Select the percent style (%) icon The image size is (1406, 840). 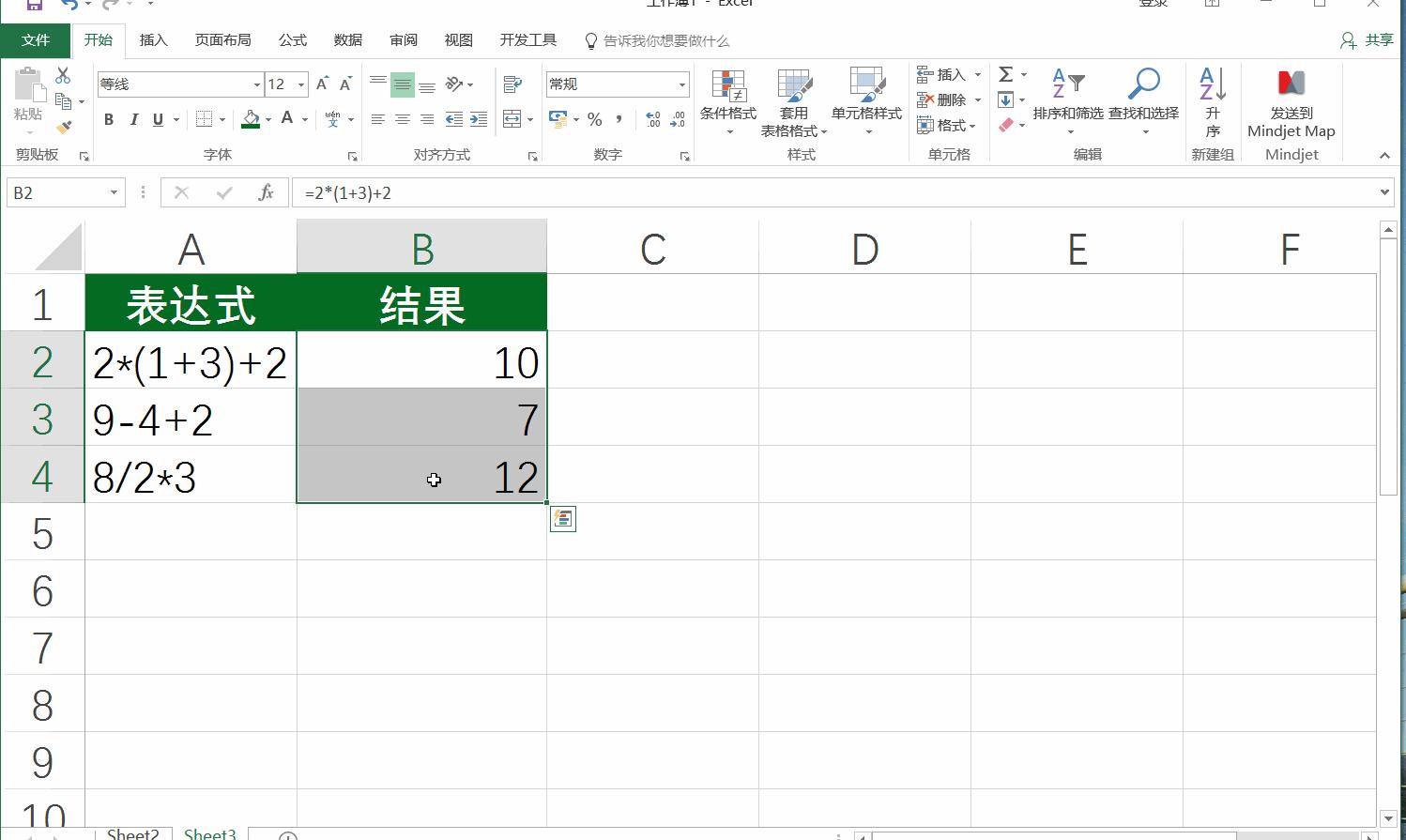point(594,120)
